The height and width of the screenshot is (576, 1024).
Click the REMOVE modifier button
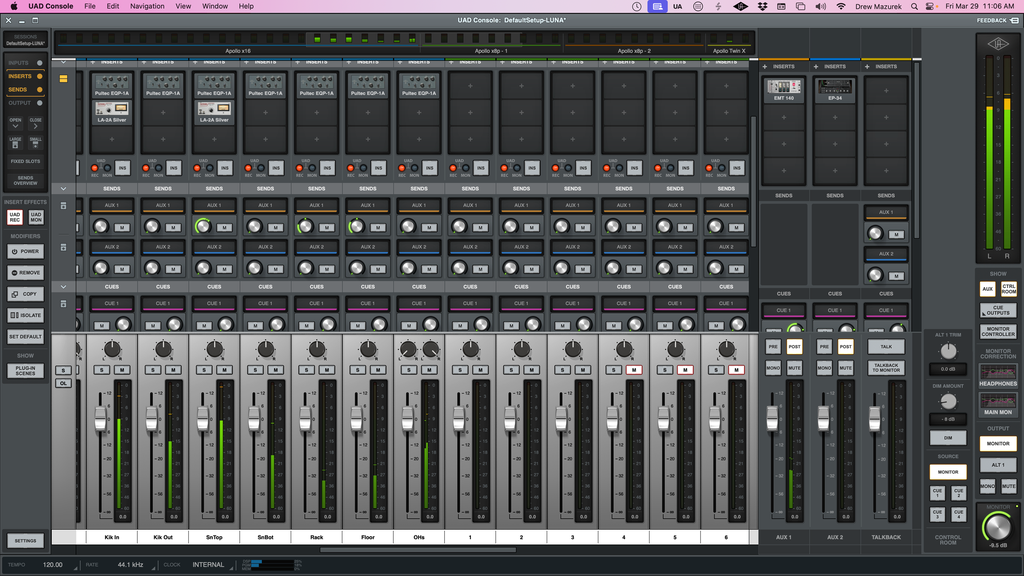25,273
